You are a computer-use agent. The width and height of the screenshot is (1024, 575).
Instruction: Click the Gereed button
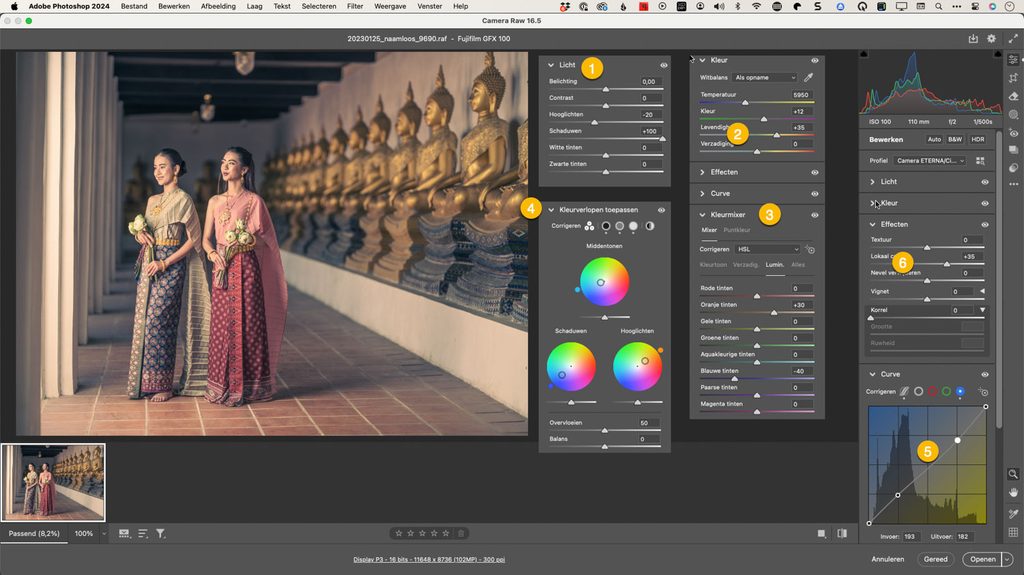click(935, 559)
